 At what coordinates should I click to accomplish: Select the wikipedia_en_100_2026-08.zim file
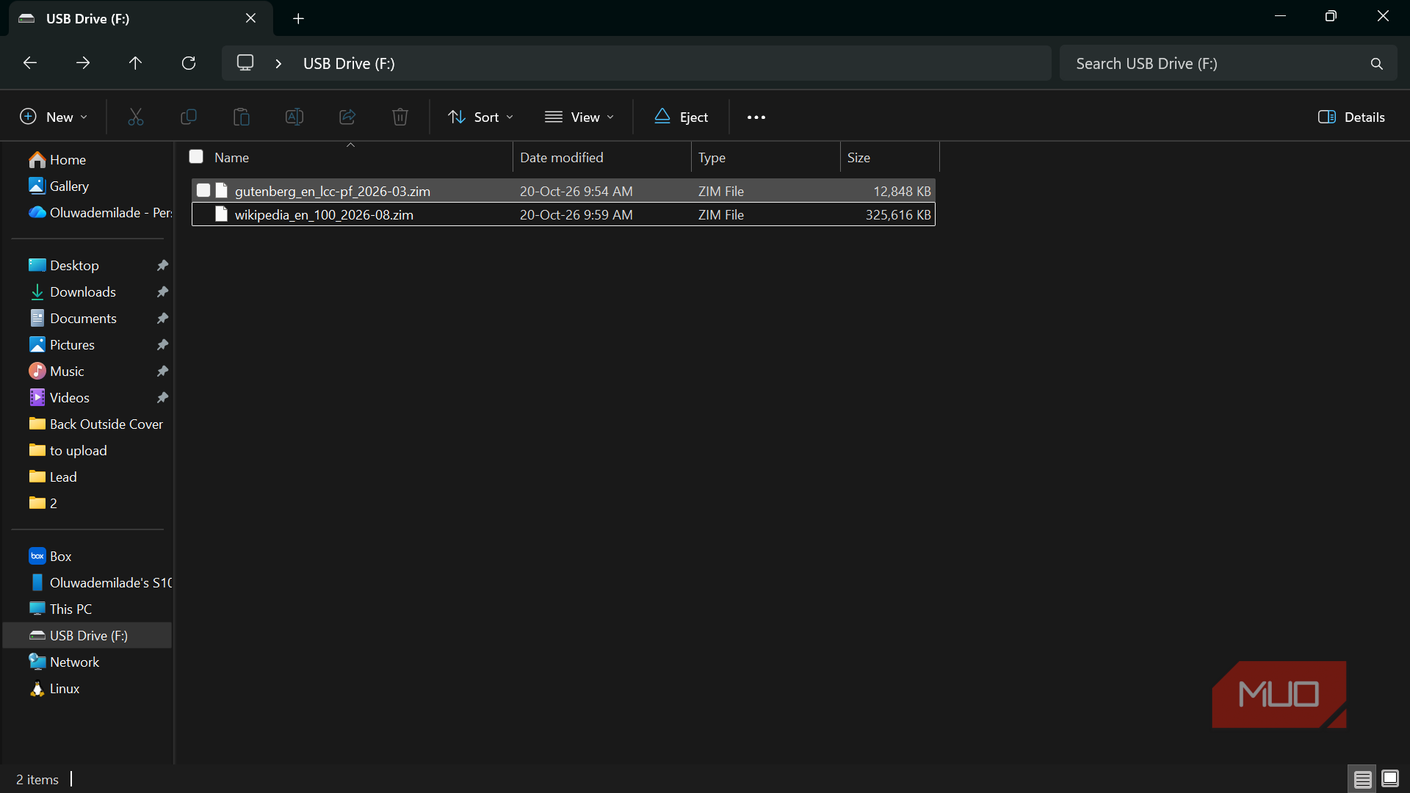click(563, 214)
